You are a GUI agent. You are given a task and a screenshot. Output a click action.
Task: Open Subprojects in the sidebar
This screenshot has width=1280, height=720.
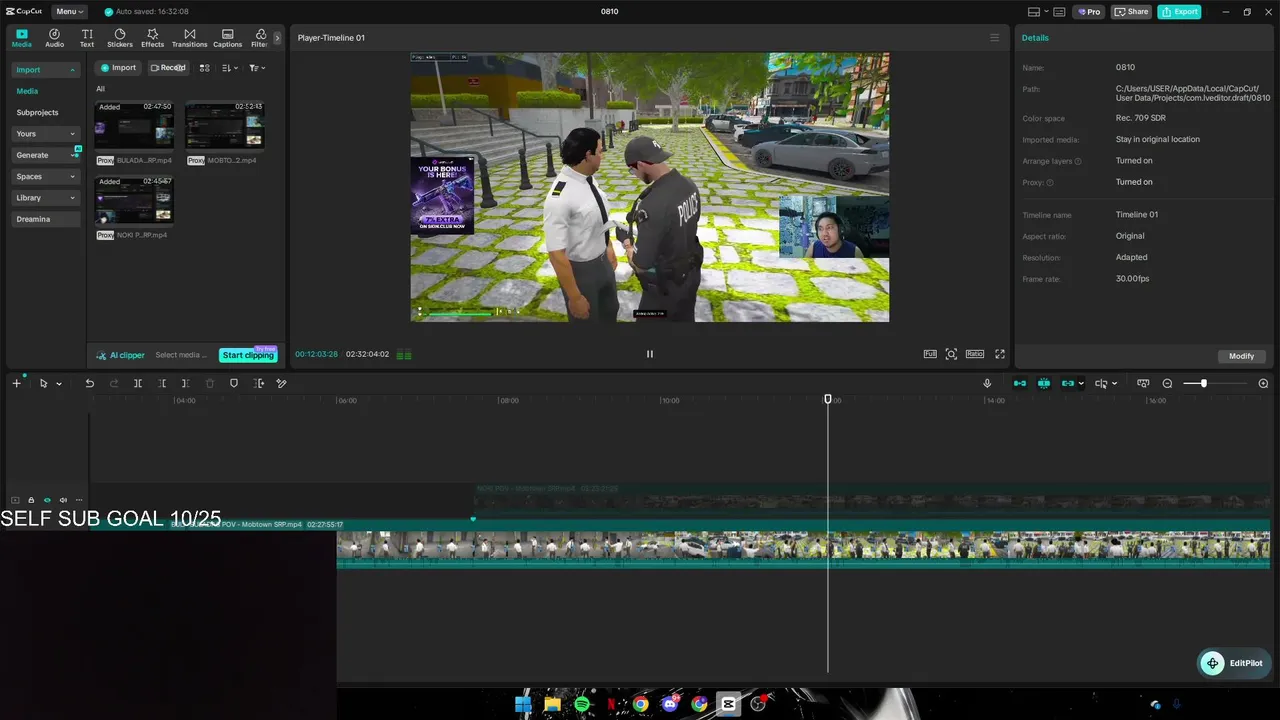(38, 113)
